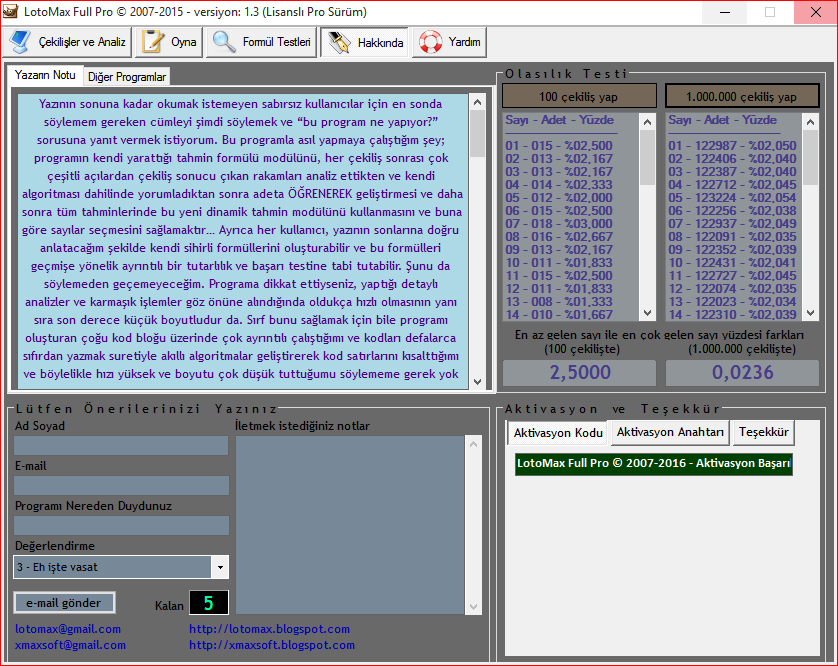The width and height of the screenshot is (838, 666).
Task: Click notes area scroll up arrow
Action: click(x=474, y=444)
